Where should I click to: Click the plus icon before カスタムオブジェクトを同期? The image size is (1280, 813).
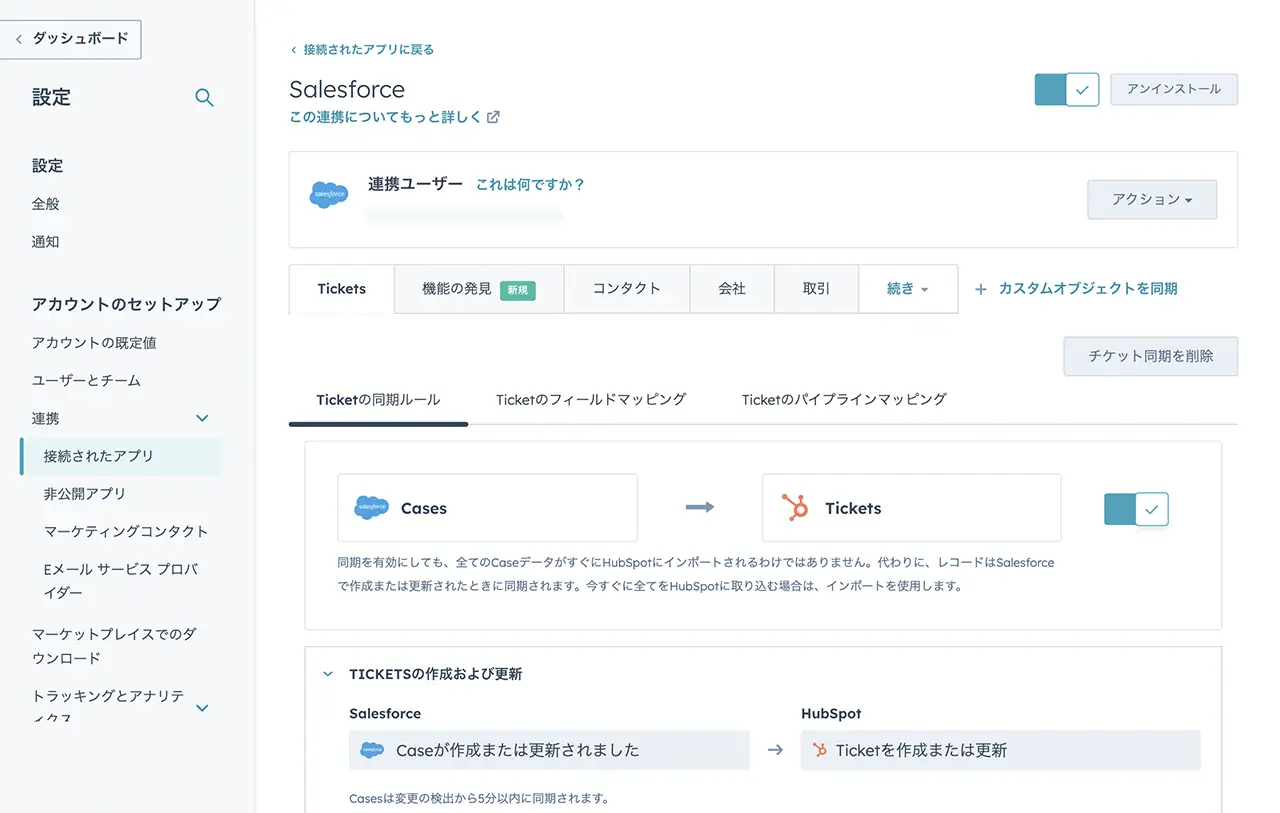tap(981, 289)
